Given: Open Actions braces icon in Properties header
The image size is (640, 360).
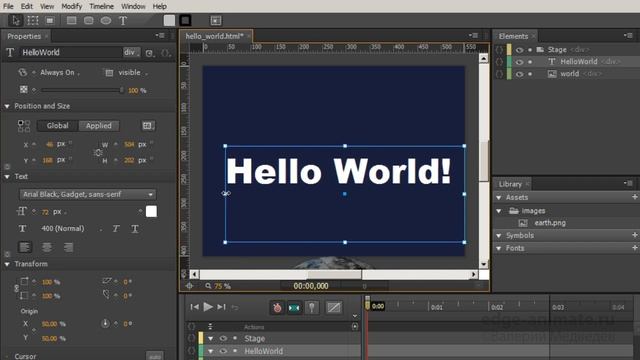Looking at the screenshot, I should tap(165, 53).
